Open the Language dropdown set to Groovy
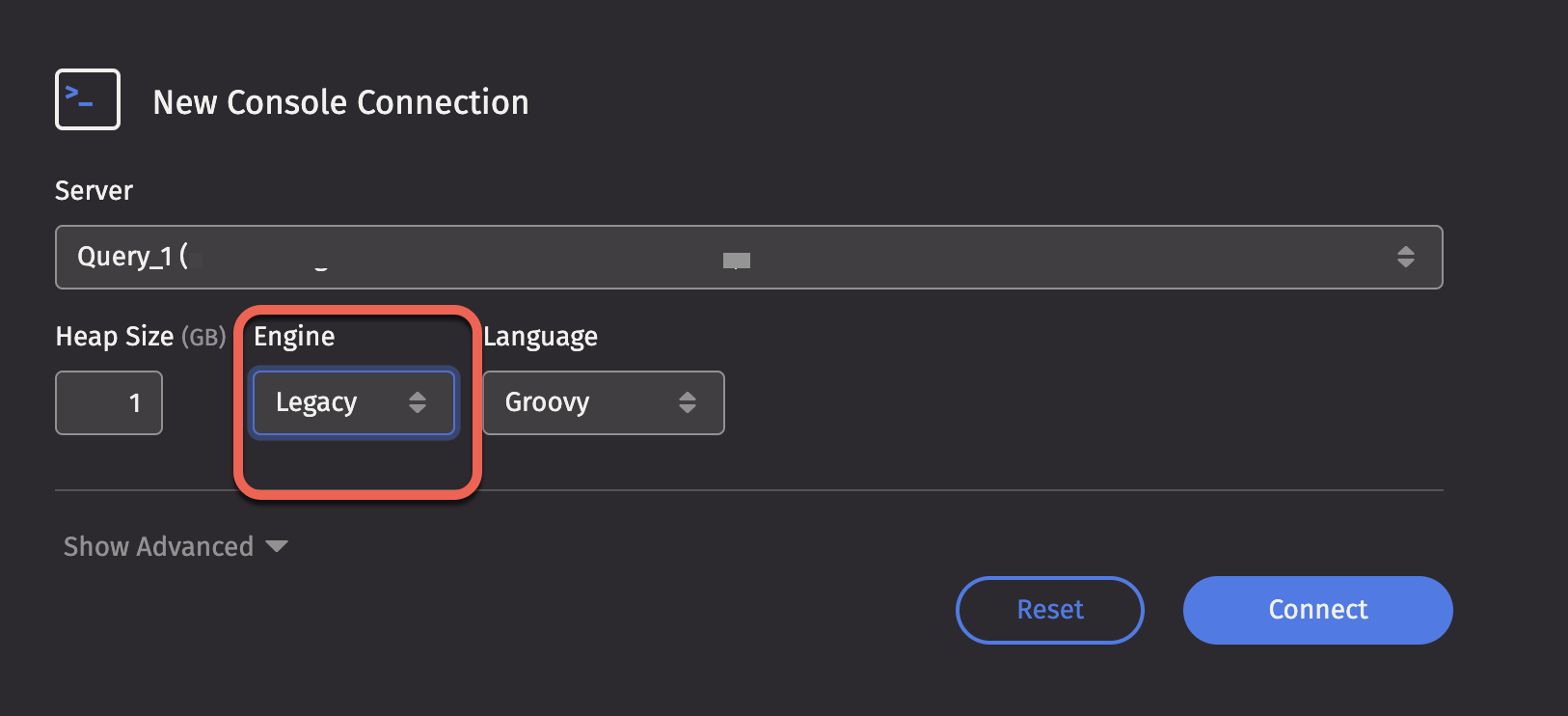This screenshot has width=1568, height=716. click(x=604, y=402)
